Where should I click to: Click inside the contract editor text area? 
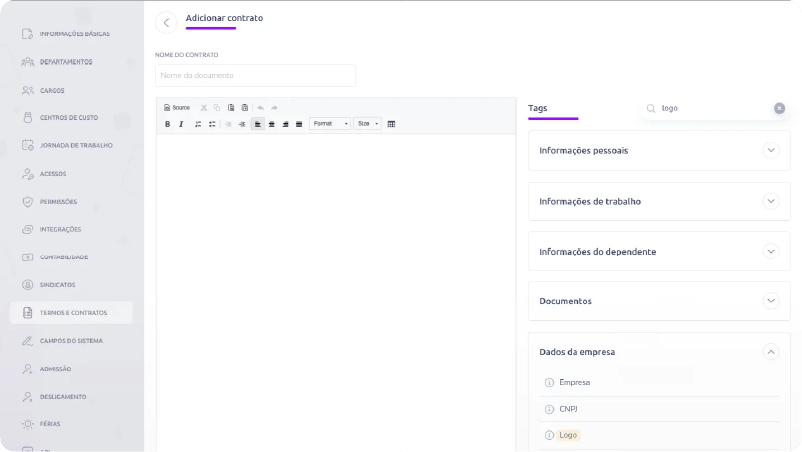click(x=336, y=291)
